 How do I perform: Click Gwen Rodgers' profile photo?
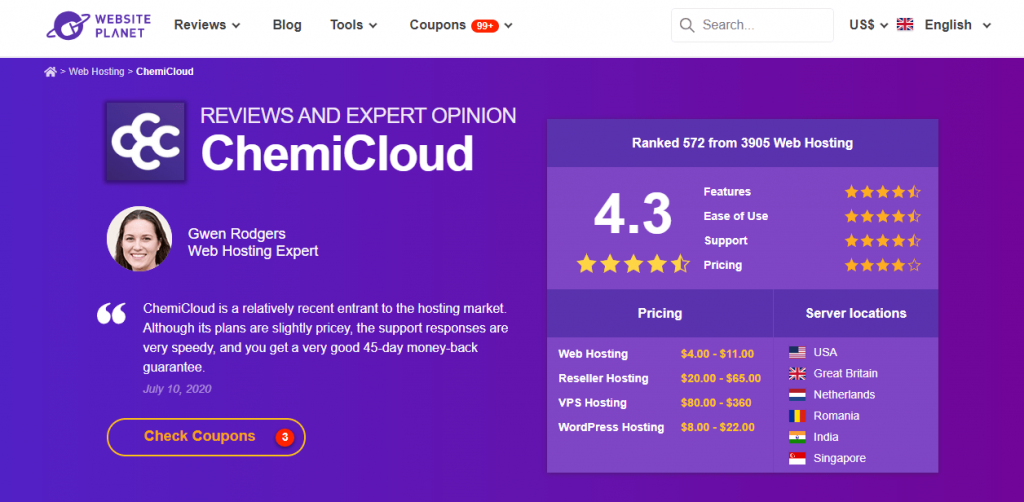(139, 239)
